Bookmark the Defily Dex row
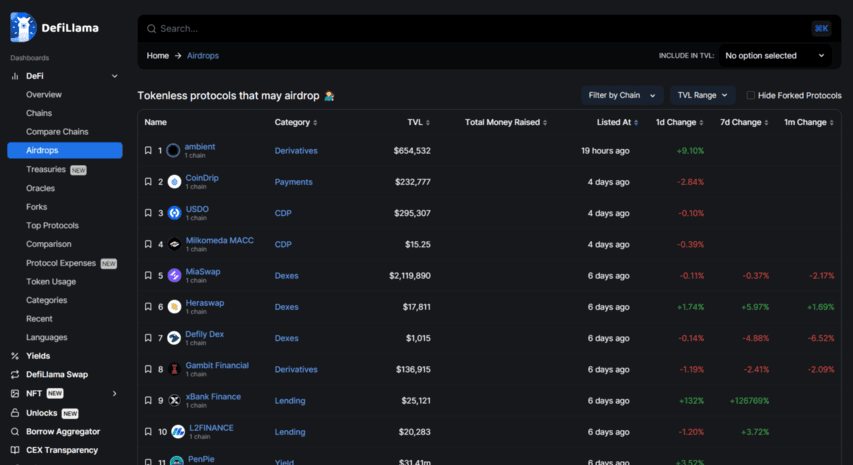This screenshot has width=853, height=465. click(148, 338)
